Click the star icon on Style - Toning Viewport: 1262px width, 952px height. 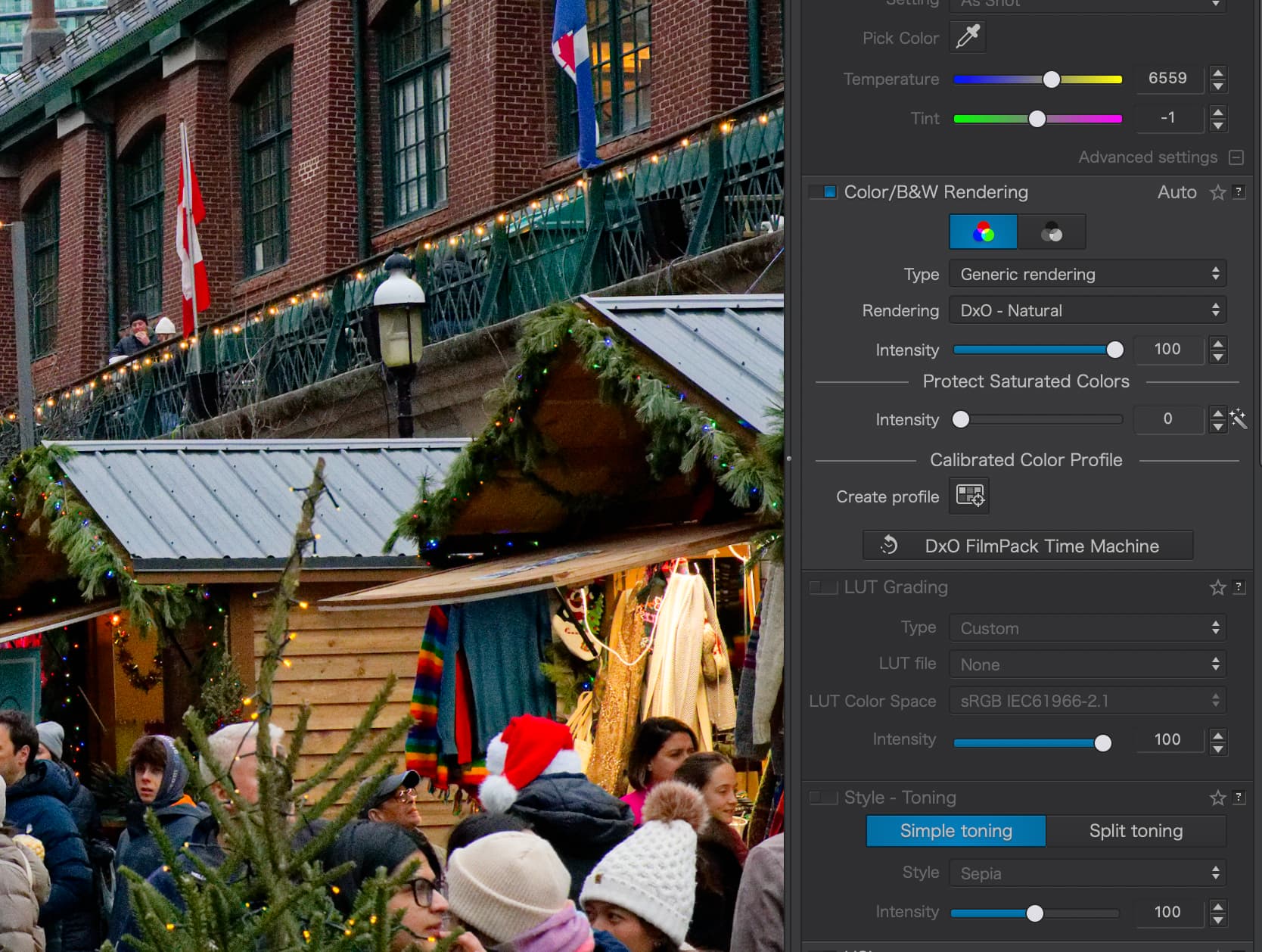tap(1217, 797)
